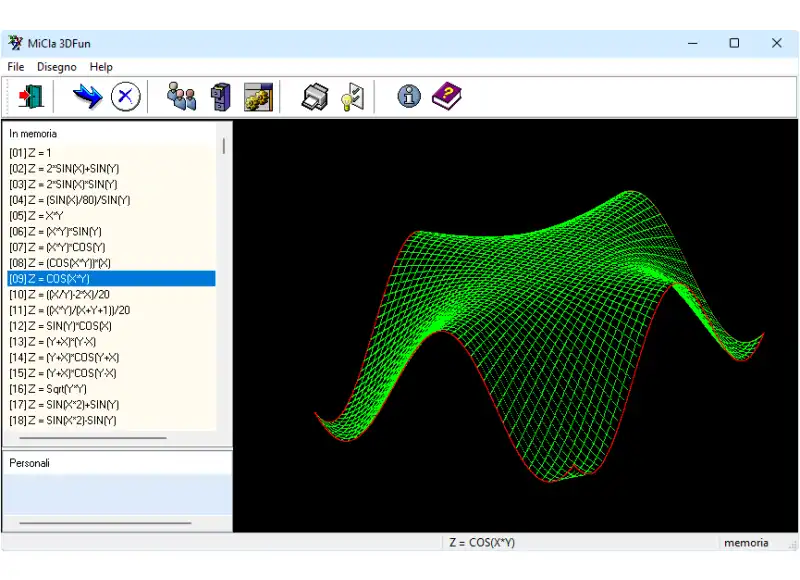
Task: Select highlighted function [09] Z = COS(X*Y)
Action: coord(111,279)
